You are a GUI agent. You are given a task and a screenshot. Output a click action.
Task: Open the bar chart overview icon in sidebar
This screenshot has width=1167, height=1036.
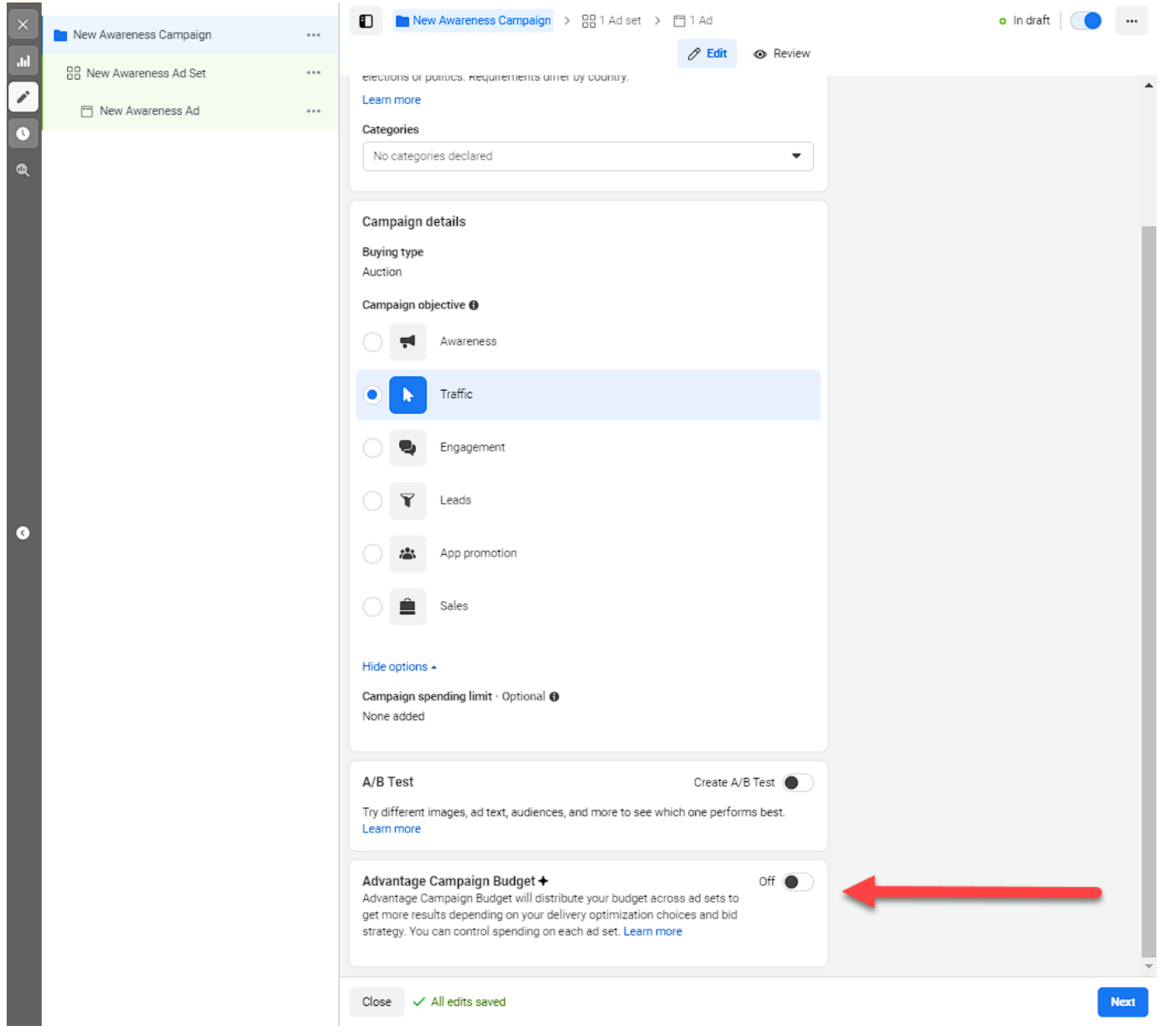point(23,61)
